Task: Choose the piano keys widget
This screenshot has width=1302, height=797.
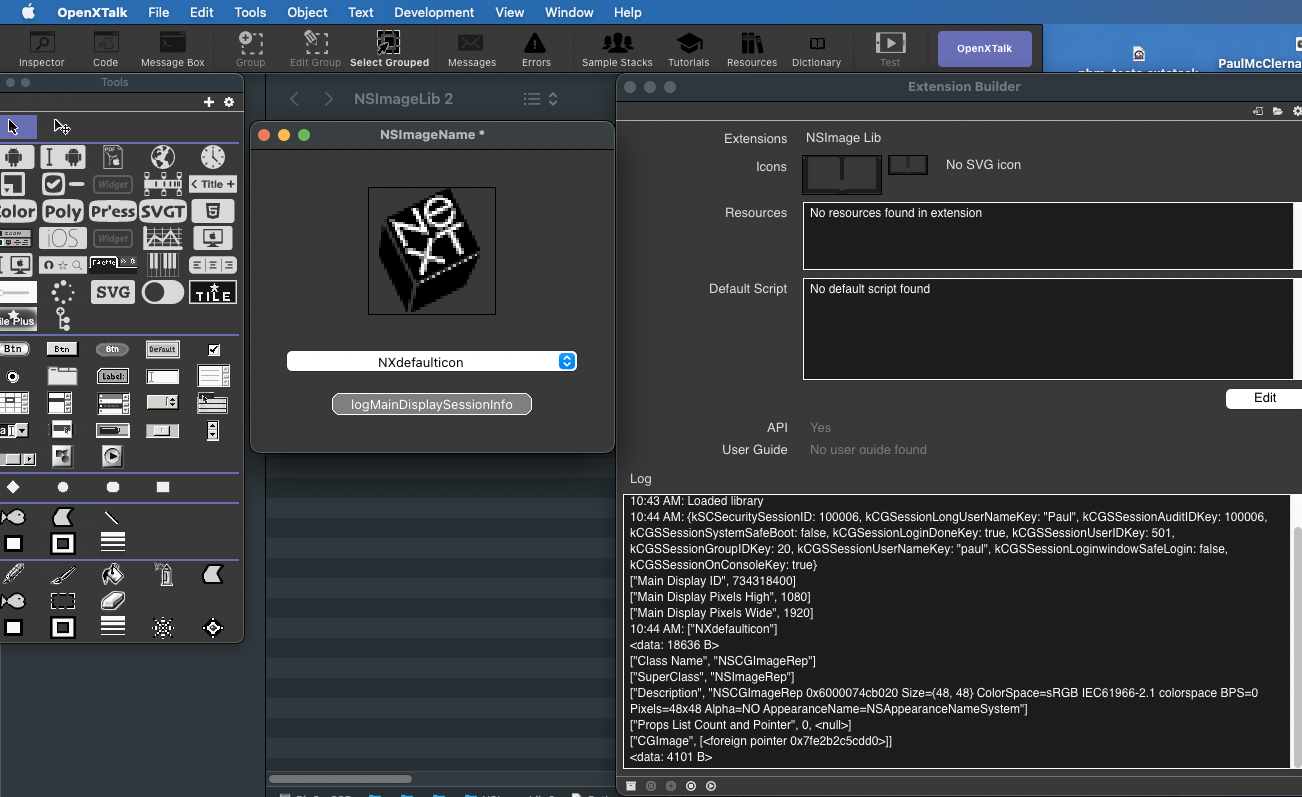Action: tap(163, 265)
